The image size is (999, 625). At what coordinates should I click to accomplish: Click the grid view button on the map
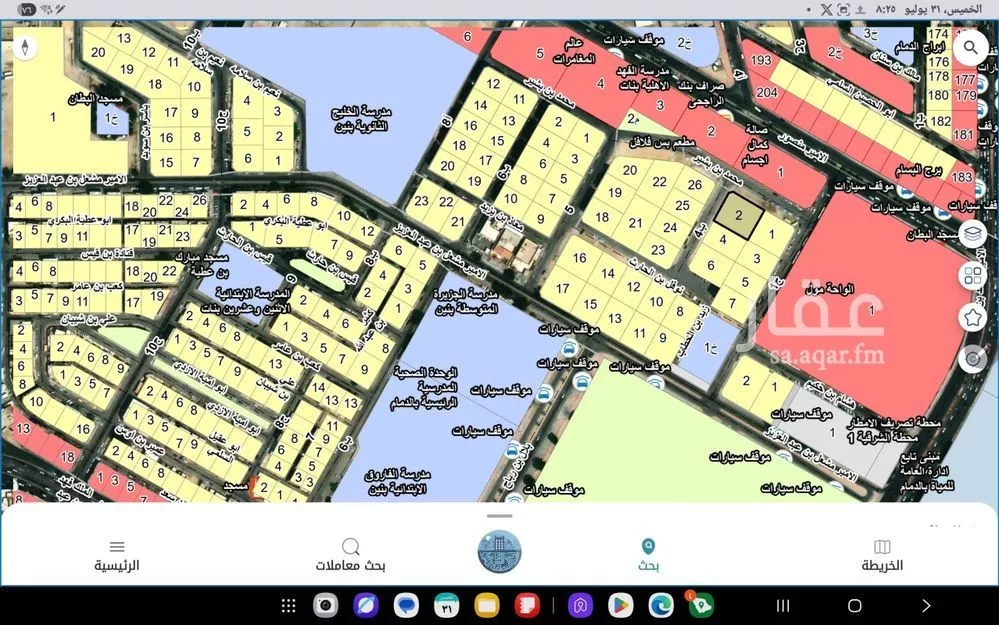click(x=971, y=276)
